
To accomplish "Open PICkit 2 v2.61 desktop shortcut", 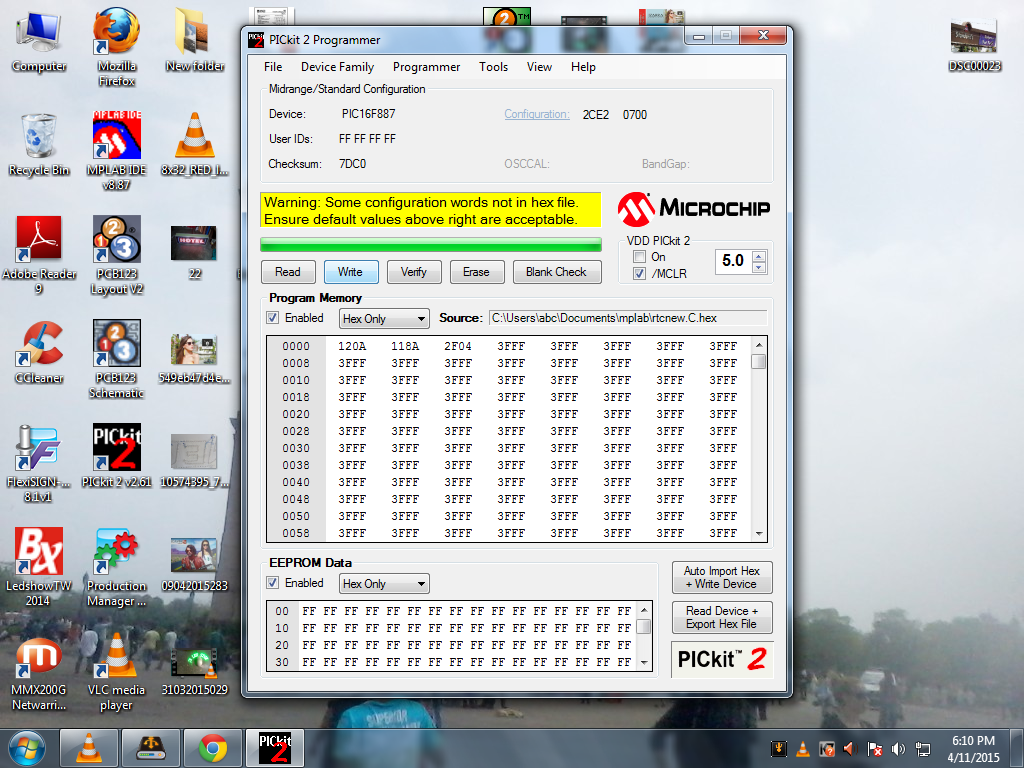I will click(116, 456).
